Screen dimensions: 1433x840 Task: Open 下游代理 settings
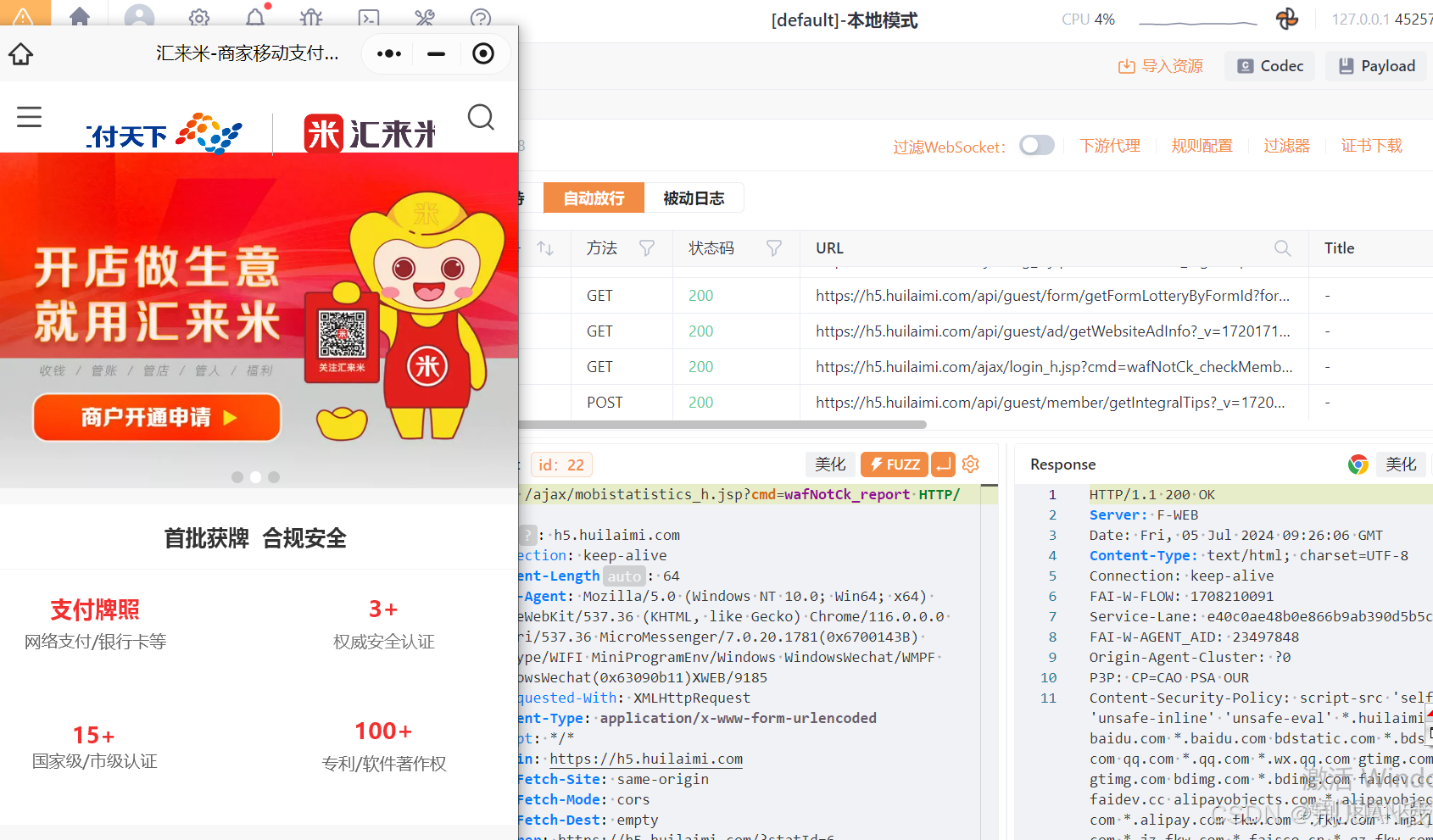coord(1109,146)
